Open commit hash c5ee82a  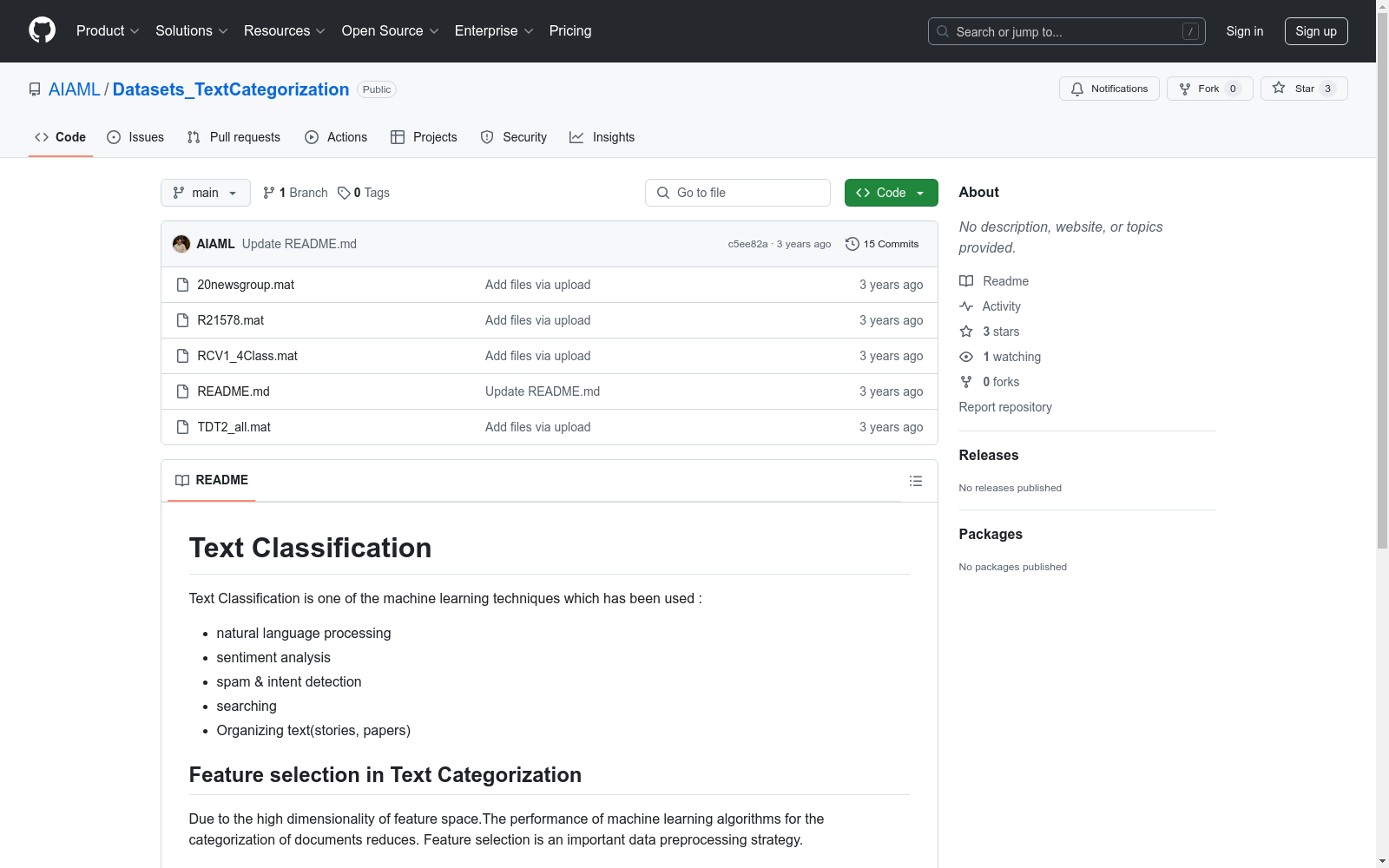[x=747, y=244]
